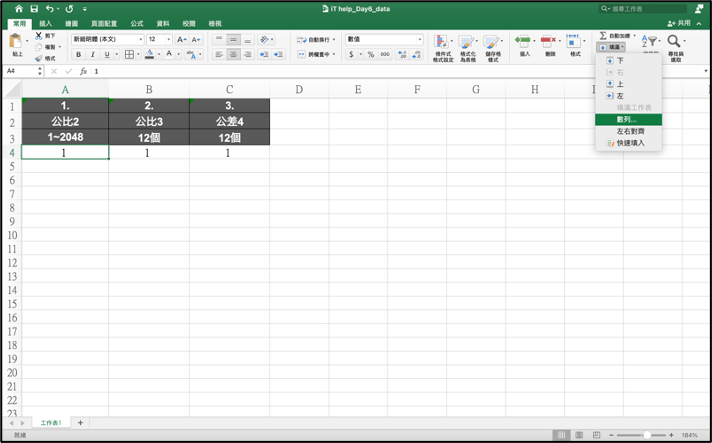Screen dimensions: 712x443
Task: Redo with the circular arrow icon
Action: tap(69, 9)
